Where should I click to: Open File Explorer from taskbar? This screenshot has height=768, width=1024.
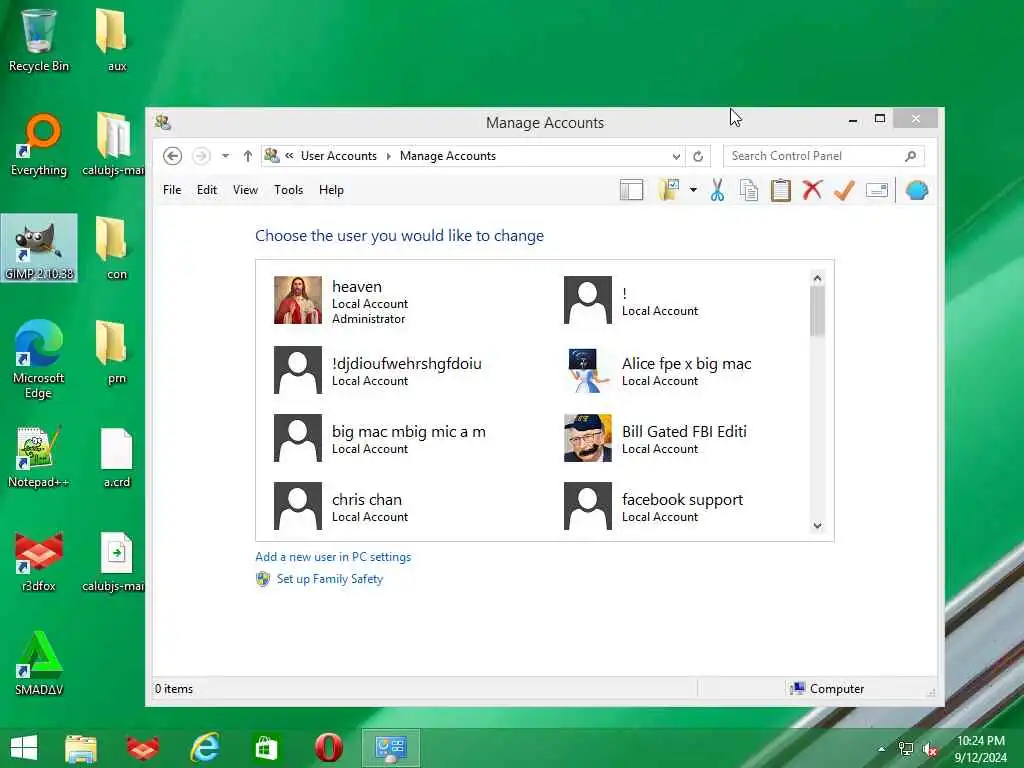pyautogui.click(x=81, y=748)
